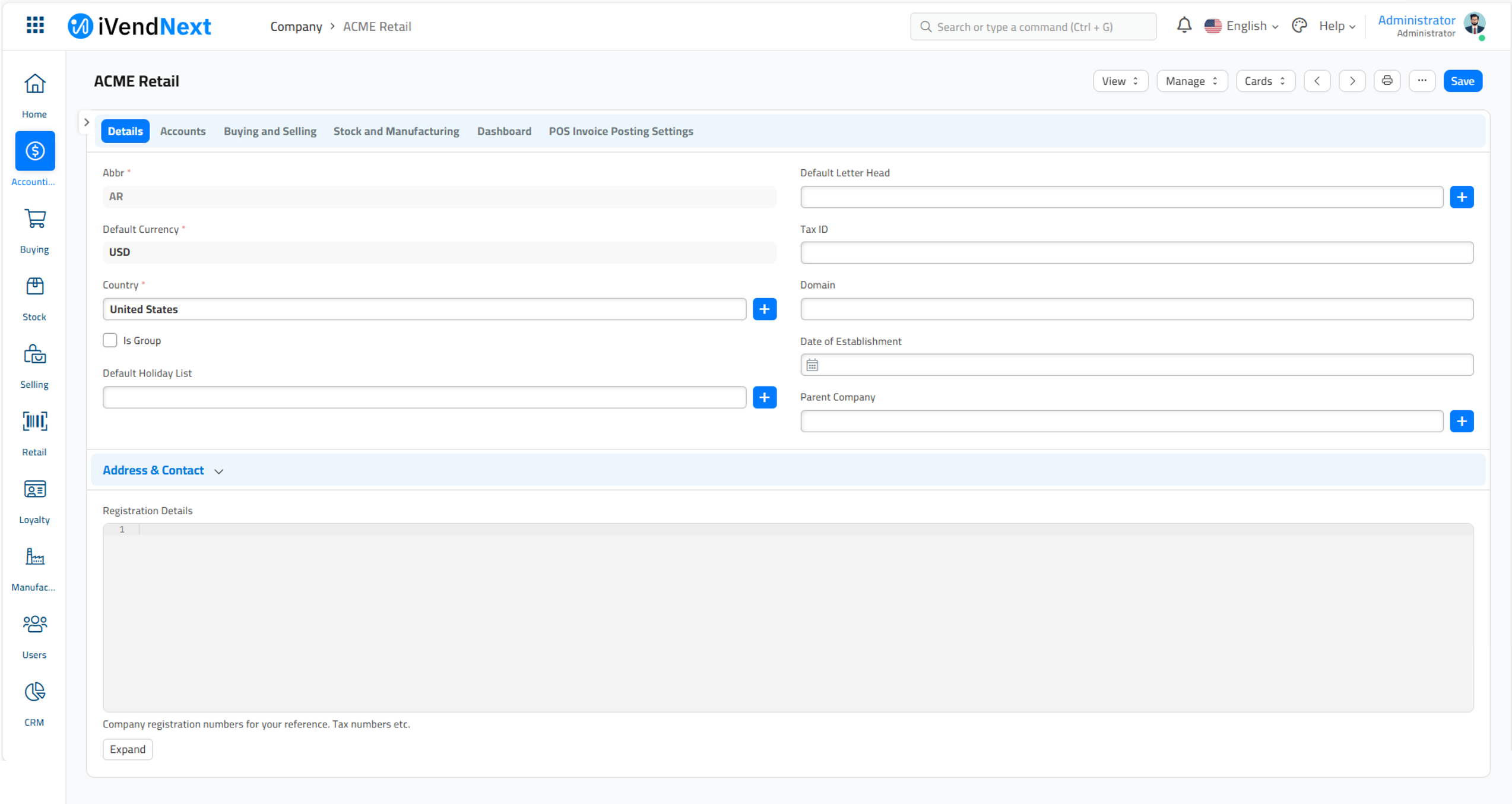Switch to the Accounts tab
1512x804 pixels.
coord(183,131)
